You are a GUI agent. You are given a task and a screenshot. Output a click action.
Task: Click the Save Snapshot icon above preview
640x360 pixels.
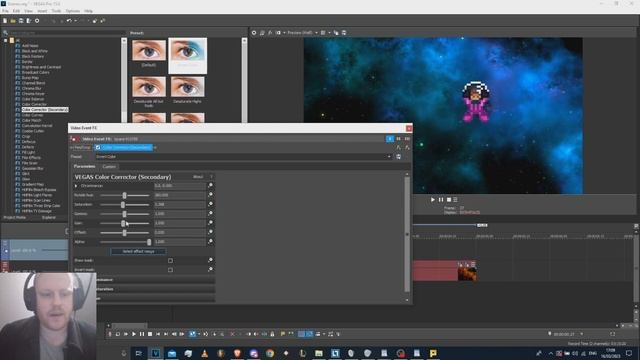(344, 33)
